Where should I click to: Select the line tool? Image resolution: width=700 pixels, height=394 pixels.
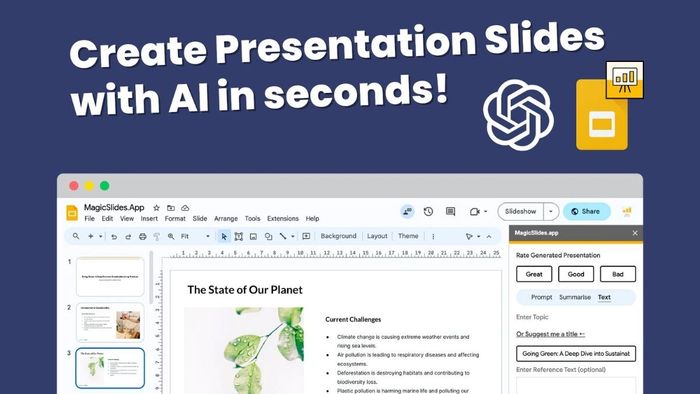(283, 236)
